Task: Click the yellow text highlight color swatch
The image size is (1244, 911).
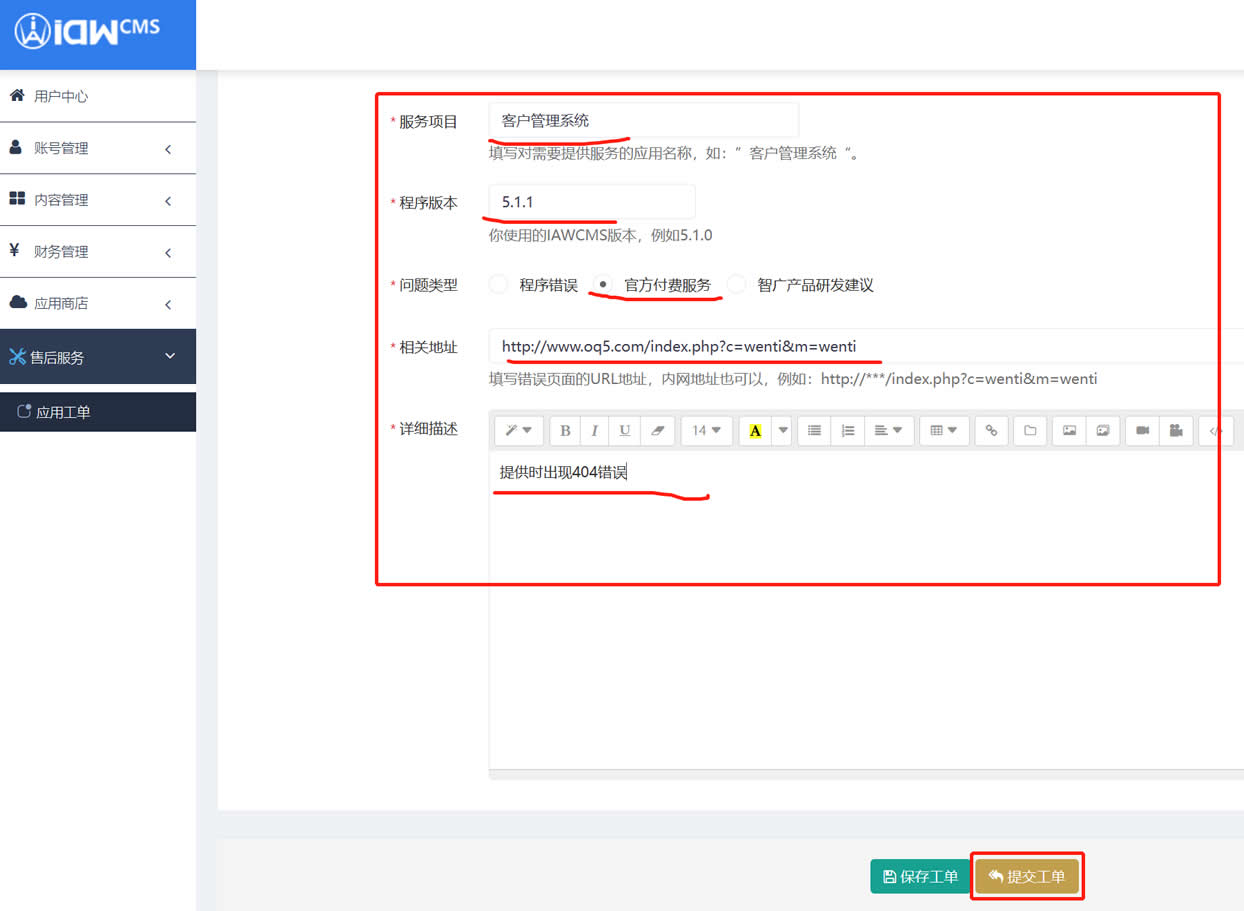Action: pos(755,431)
